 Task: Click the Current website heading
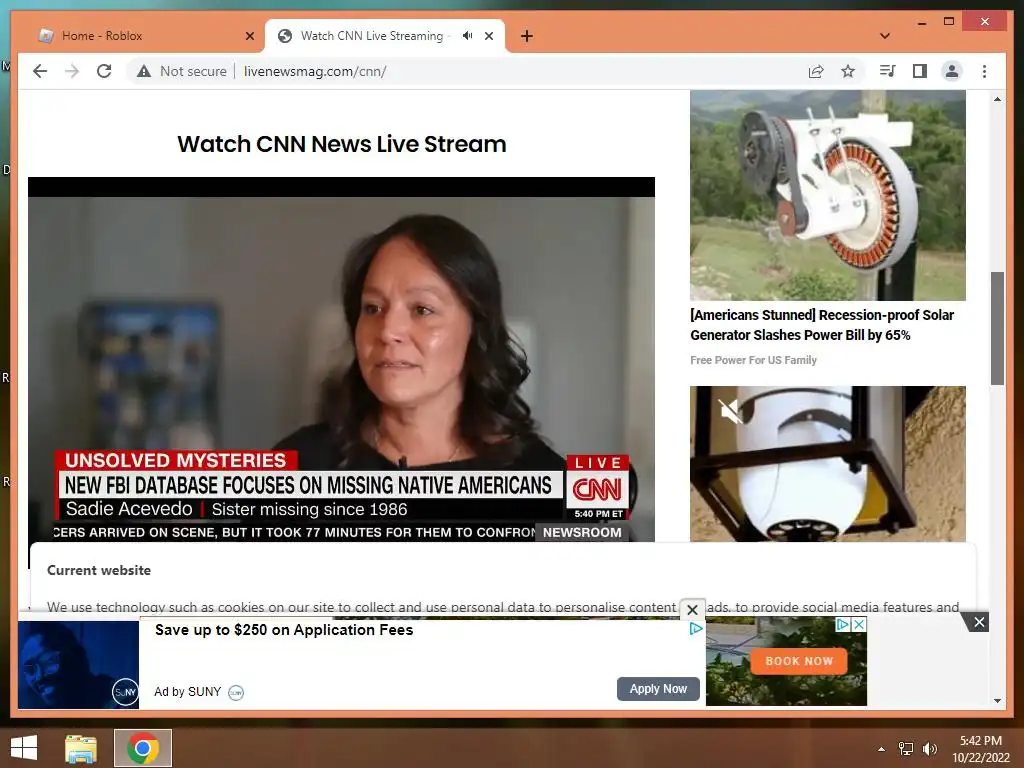pos(99,570)
